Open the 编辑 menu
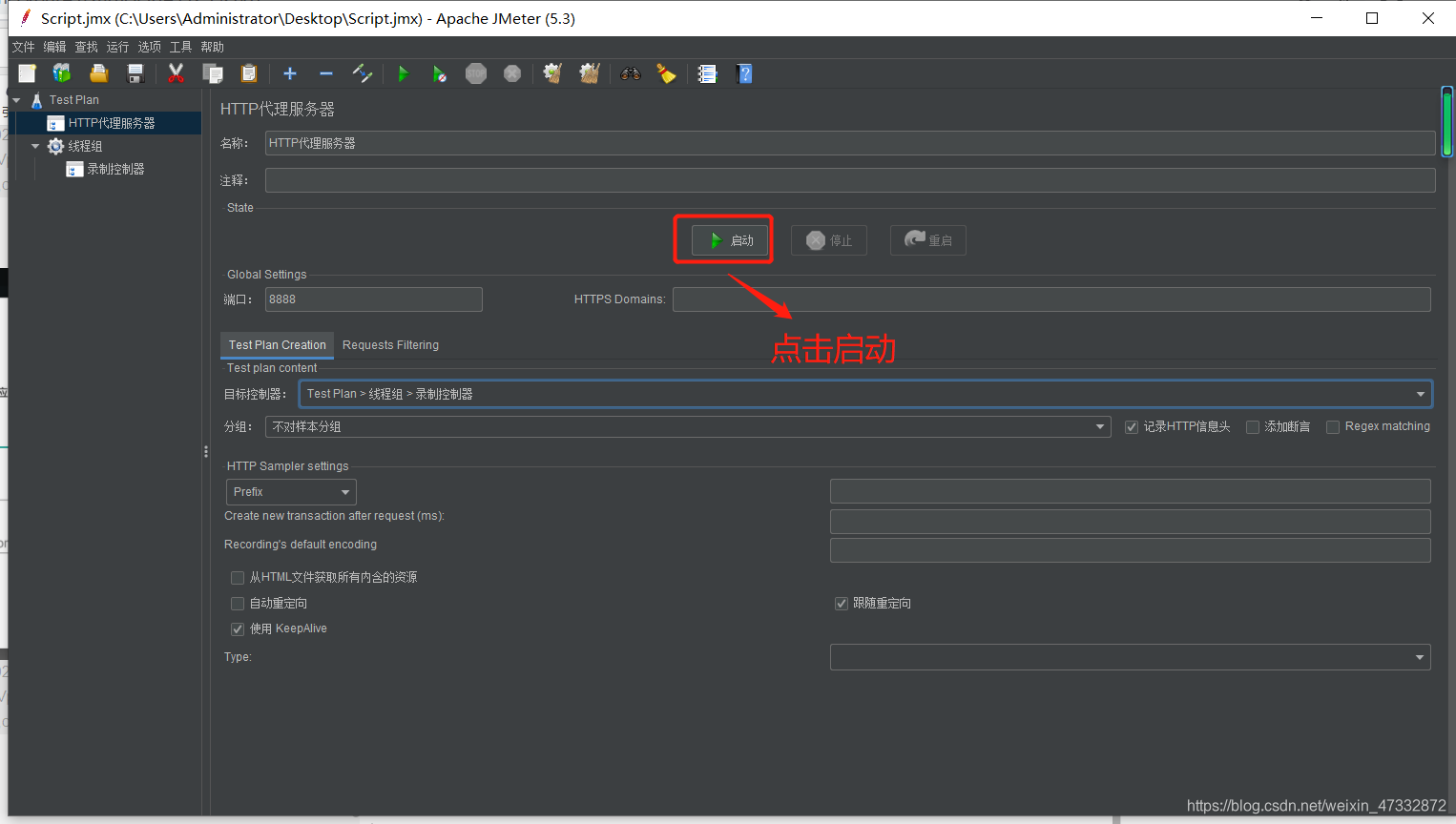Image resolution: width=1456 pixels, height=824 pixels. [x=54, y=47]
